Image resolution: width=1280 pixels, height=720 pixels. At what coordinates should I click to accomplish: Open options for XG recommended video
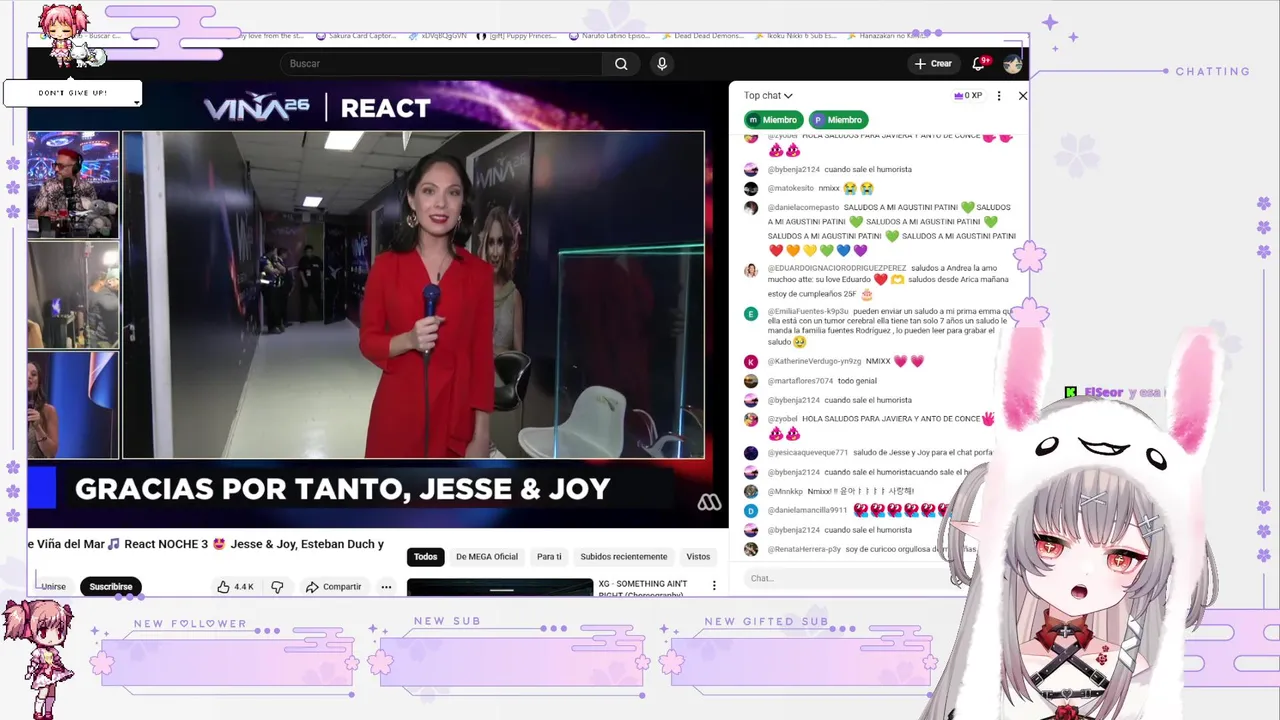point(714,585)
